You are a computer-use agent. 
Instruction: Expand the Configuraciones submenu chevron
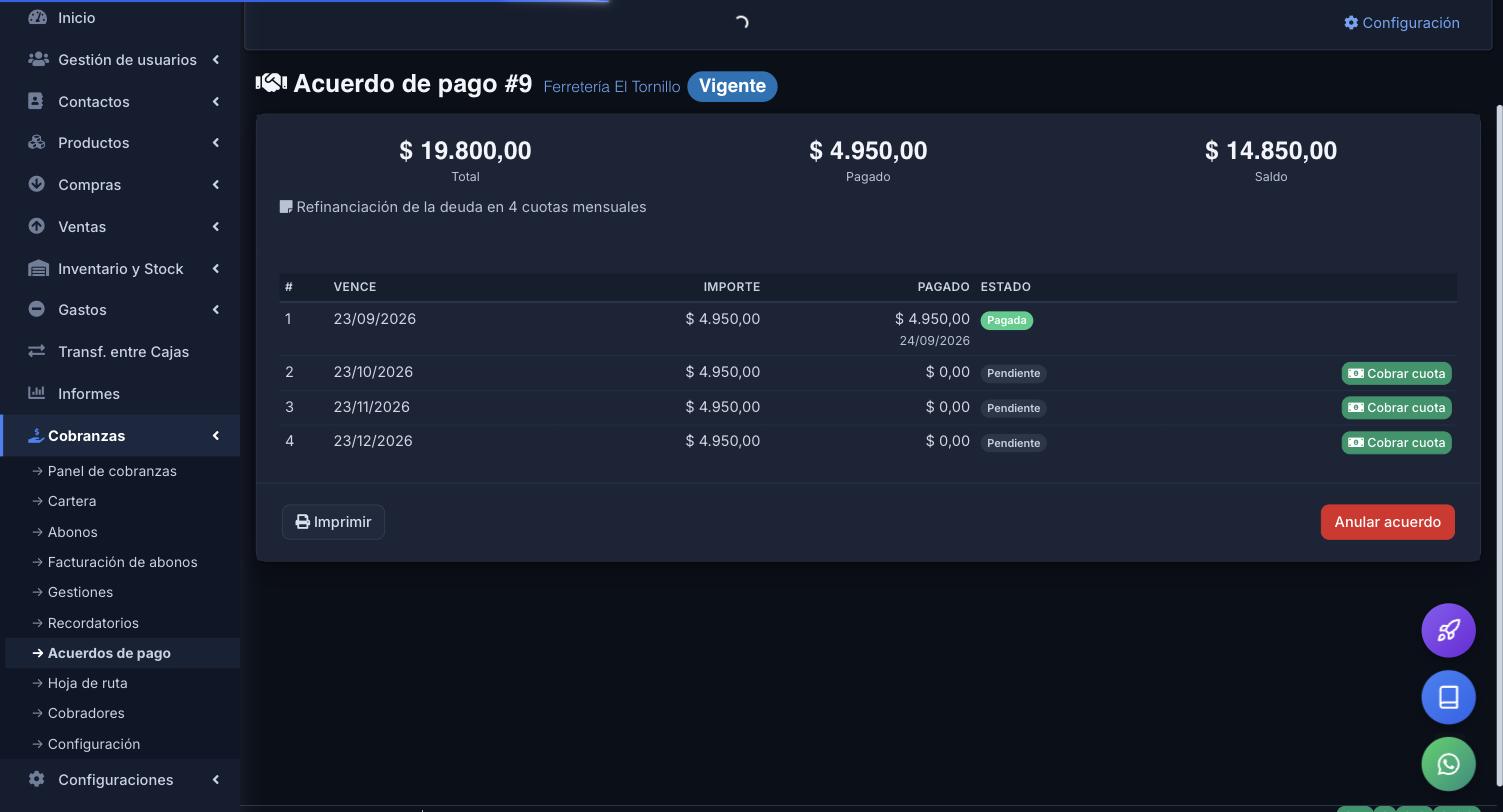click(x=215, y=779)
